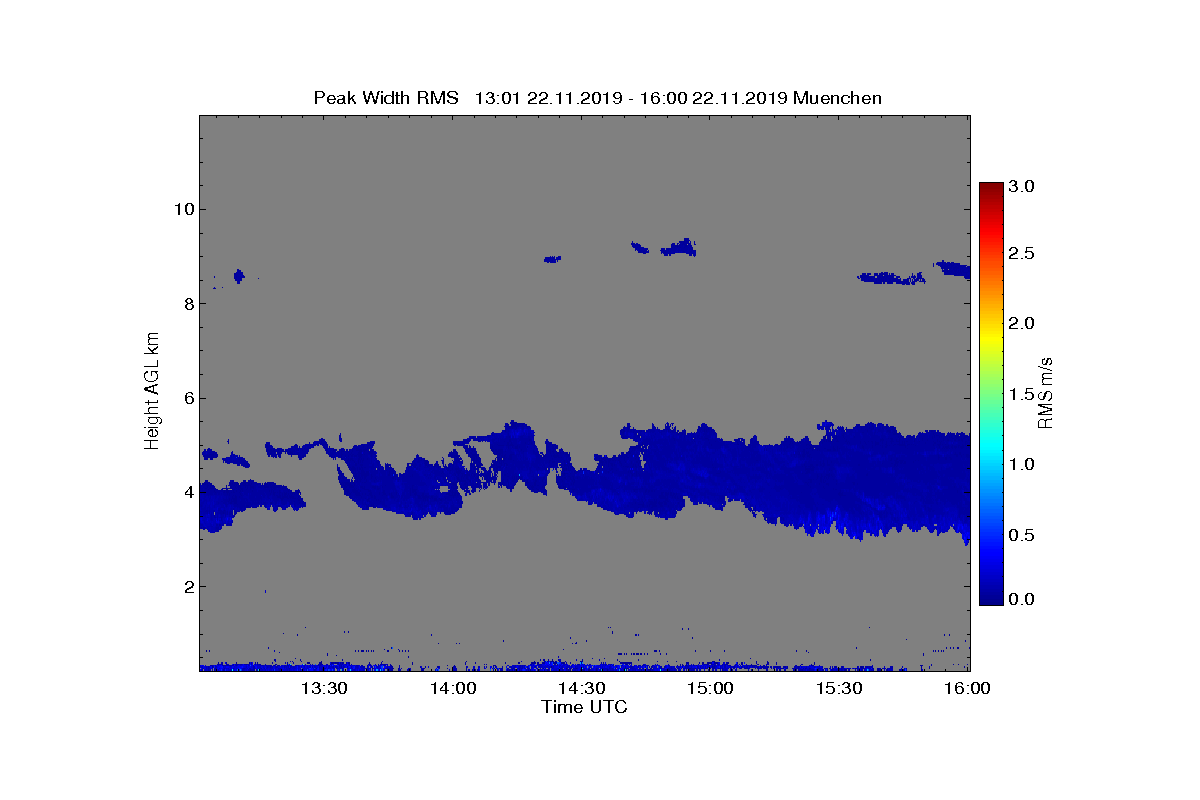Click the height tick label '2'

pos(187,587)
